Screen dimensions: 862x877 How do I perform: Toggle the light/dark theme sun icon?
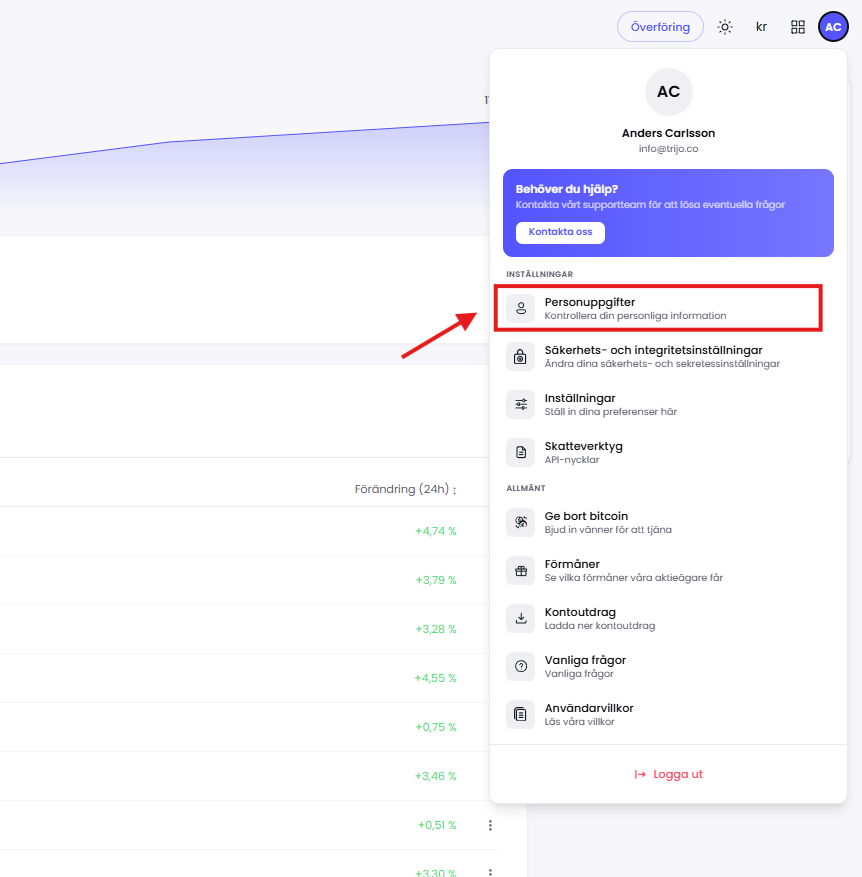(724, 27)
